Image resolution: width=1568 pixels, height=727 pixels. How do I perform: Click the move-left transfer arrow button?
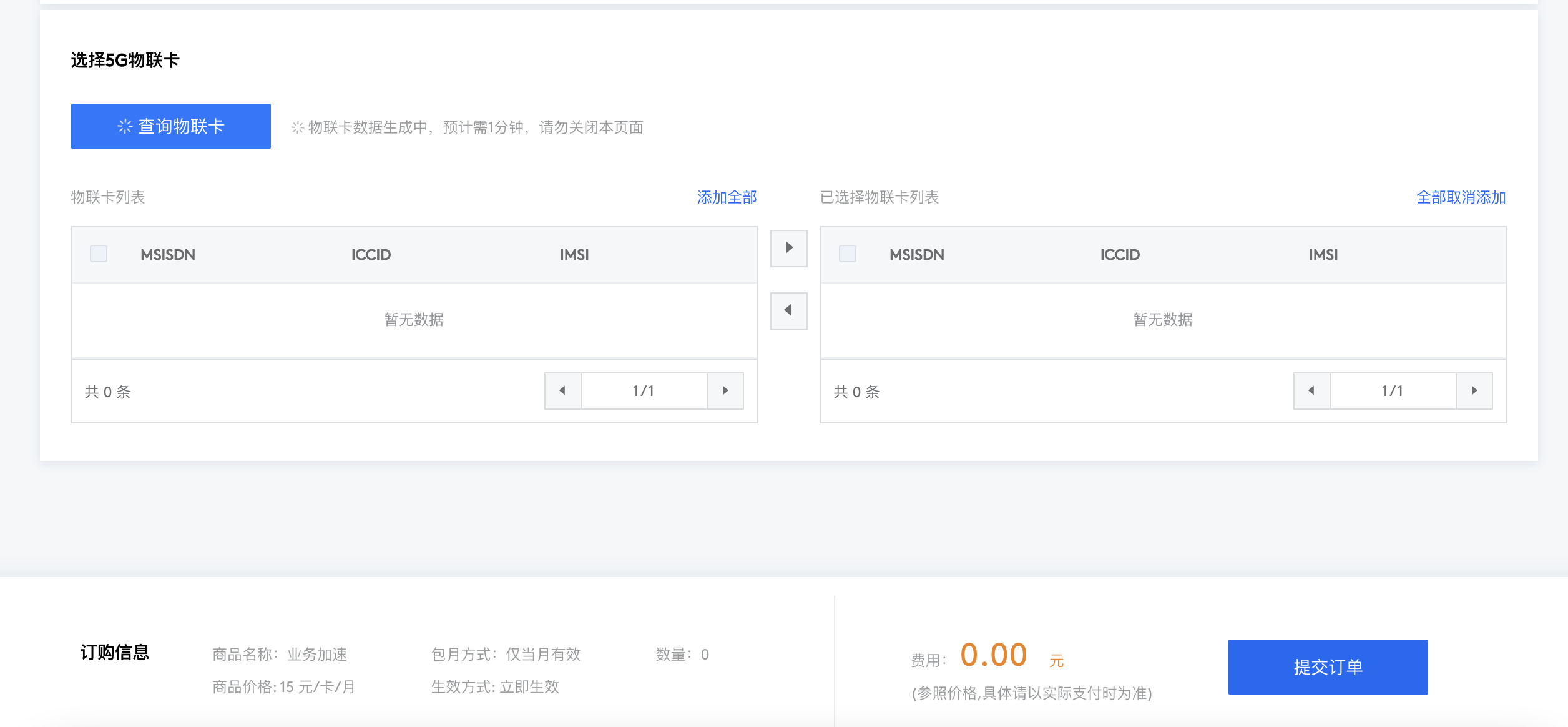click(788, 310)
